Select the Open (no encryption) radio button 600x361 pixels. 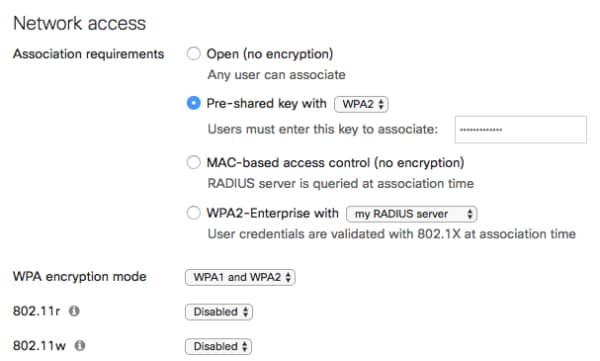coord(194,54)
